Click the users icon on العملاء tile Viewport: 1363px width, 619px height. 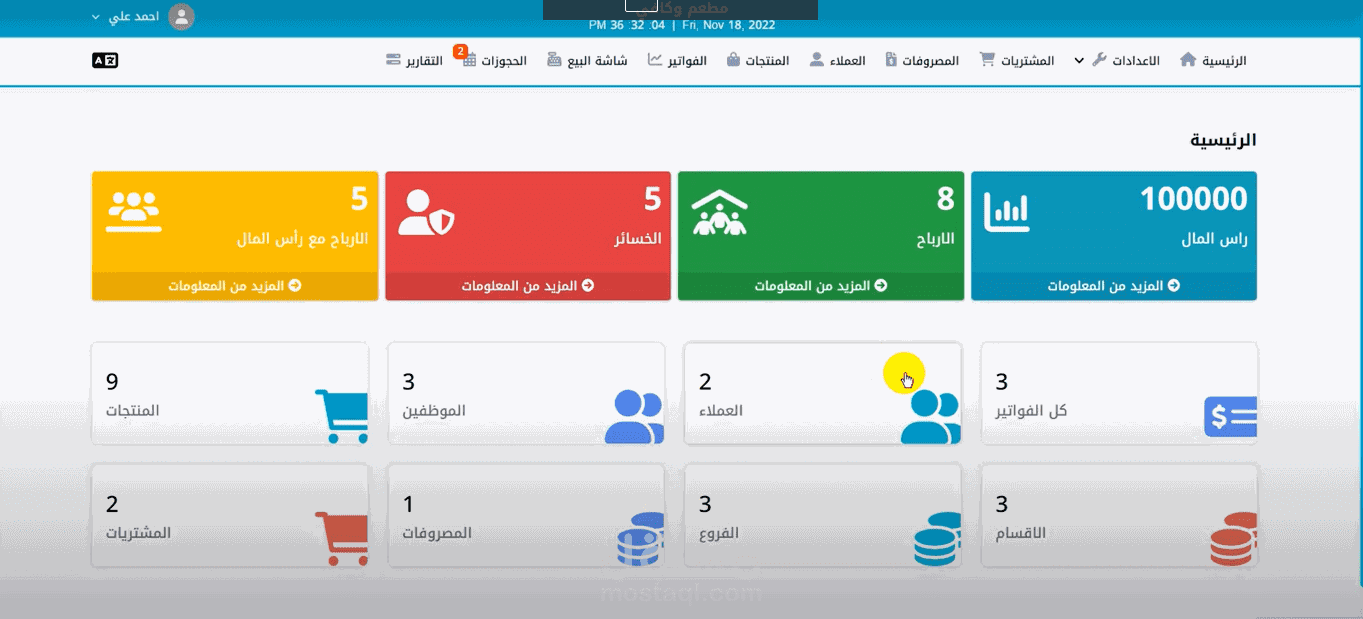pos(931,417)
